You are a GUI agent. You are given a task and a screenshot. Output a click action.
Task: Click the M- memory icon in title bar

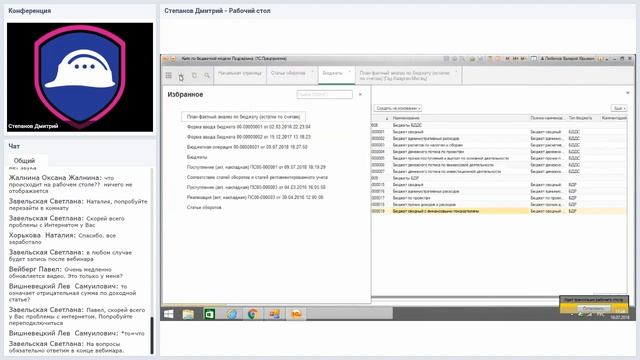click(523, 59)
